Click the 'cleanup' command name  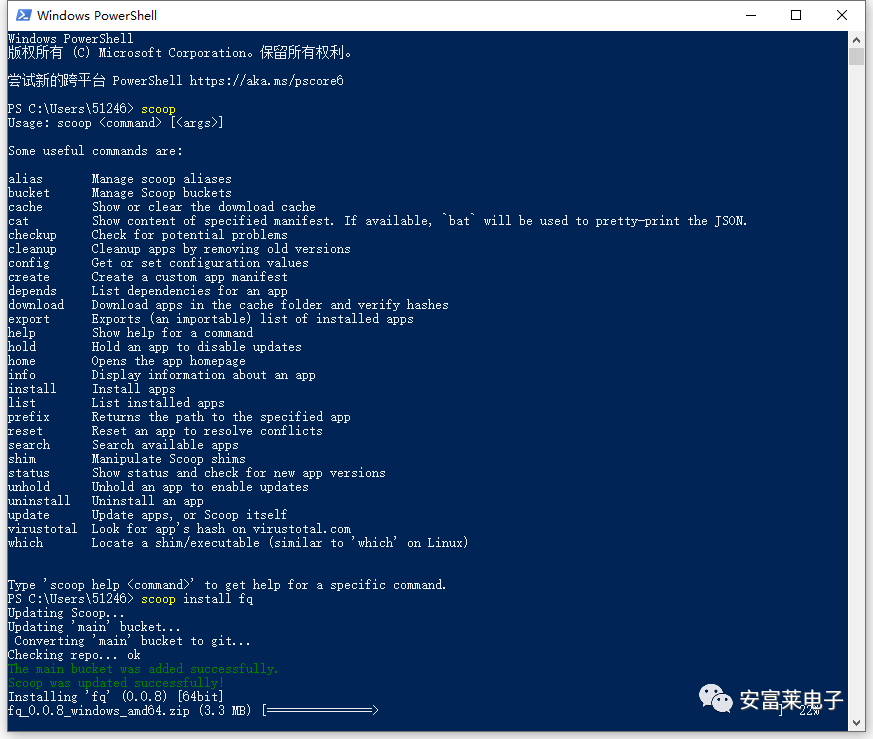[32, 249]
